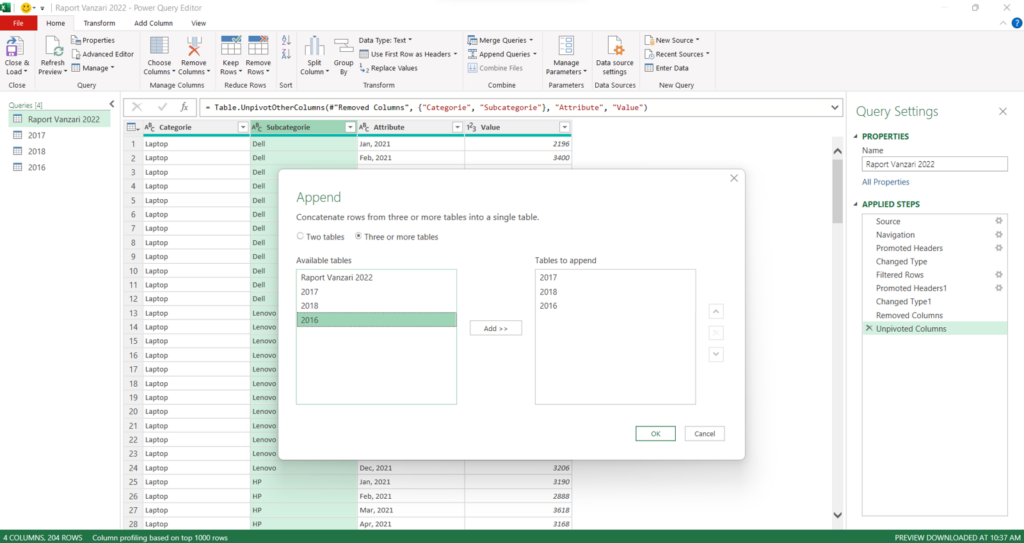Image resolution: width=1024 pixels, height=543 pixels.
Task: Switch to the Add Column tab
Action: (x=153, y=23)
